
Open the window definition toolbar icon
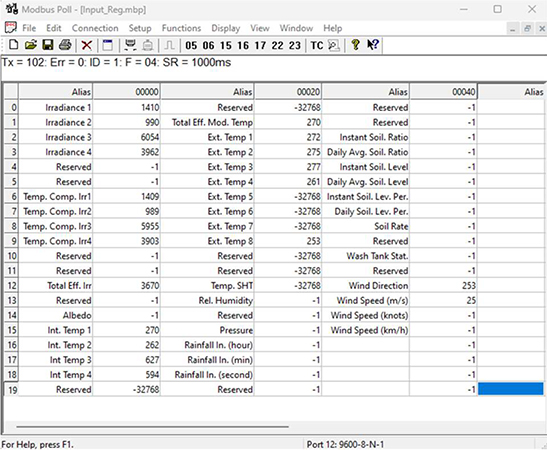point(108,45)
